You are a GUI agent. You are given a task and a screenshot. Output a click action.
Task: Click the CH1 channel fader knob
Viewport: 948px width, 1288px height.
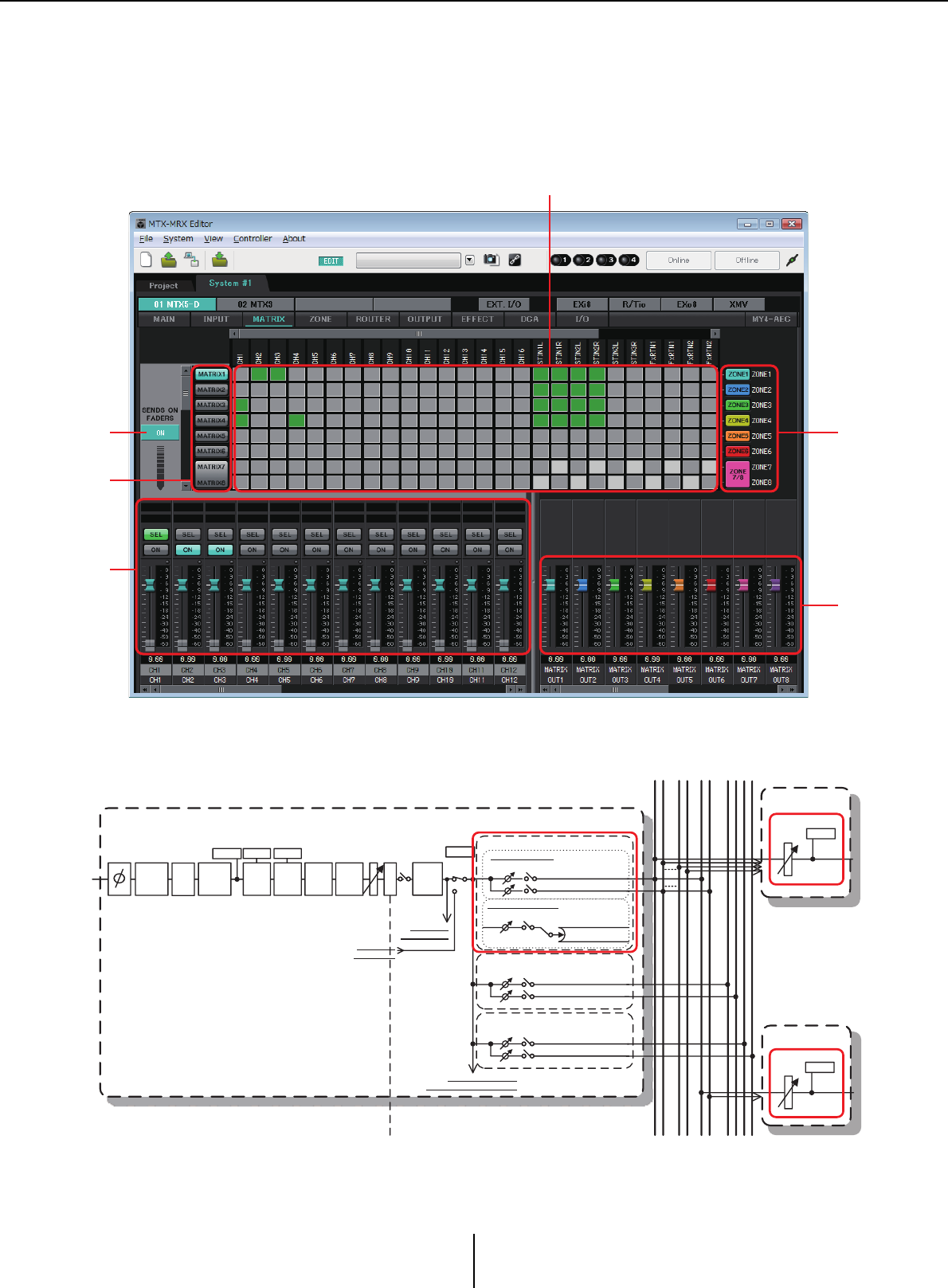(149, 585)
